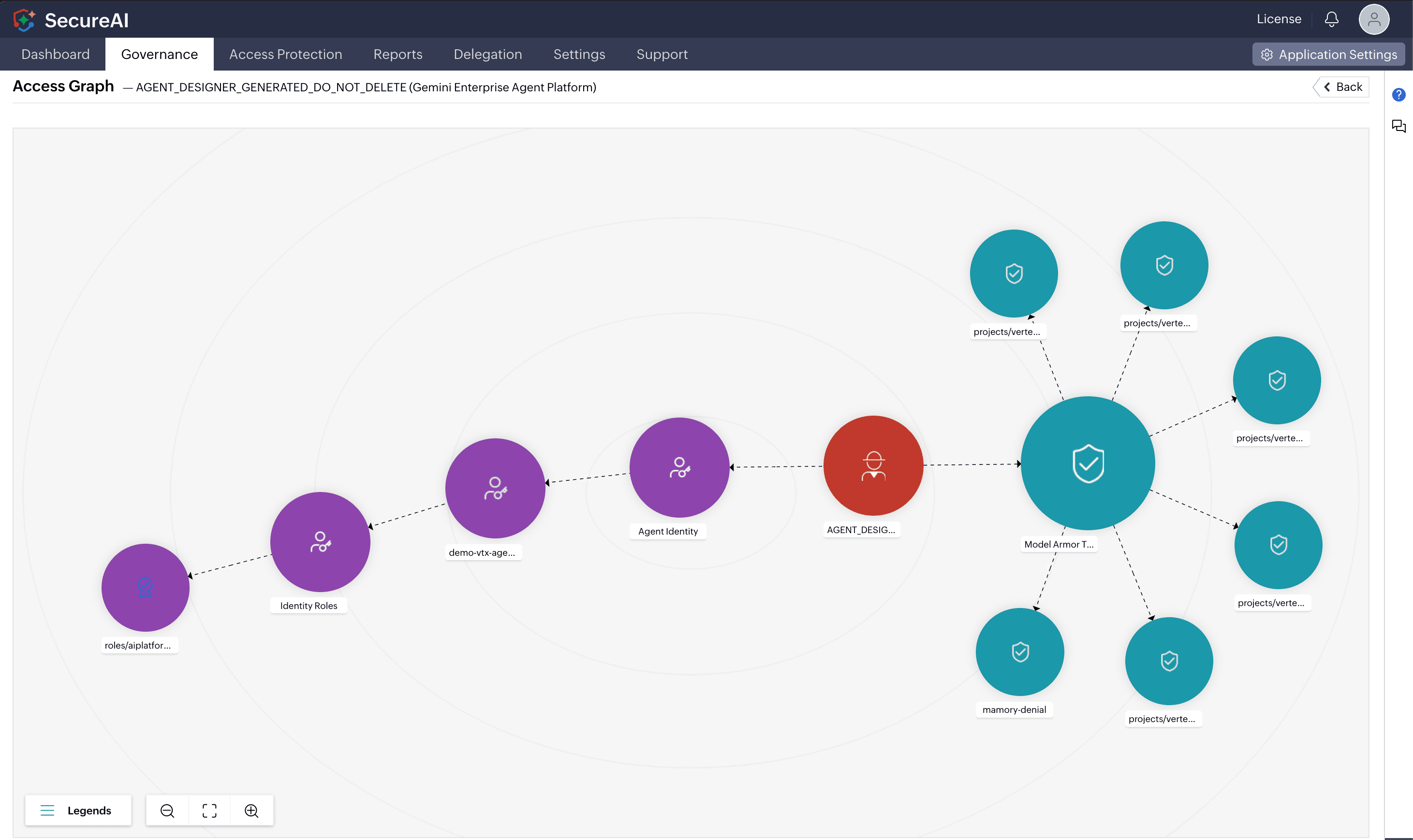
Task: Click the Agent Identity label
Action: click(668, 532)
